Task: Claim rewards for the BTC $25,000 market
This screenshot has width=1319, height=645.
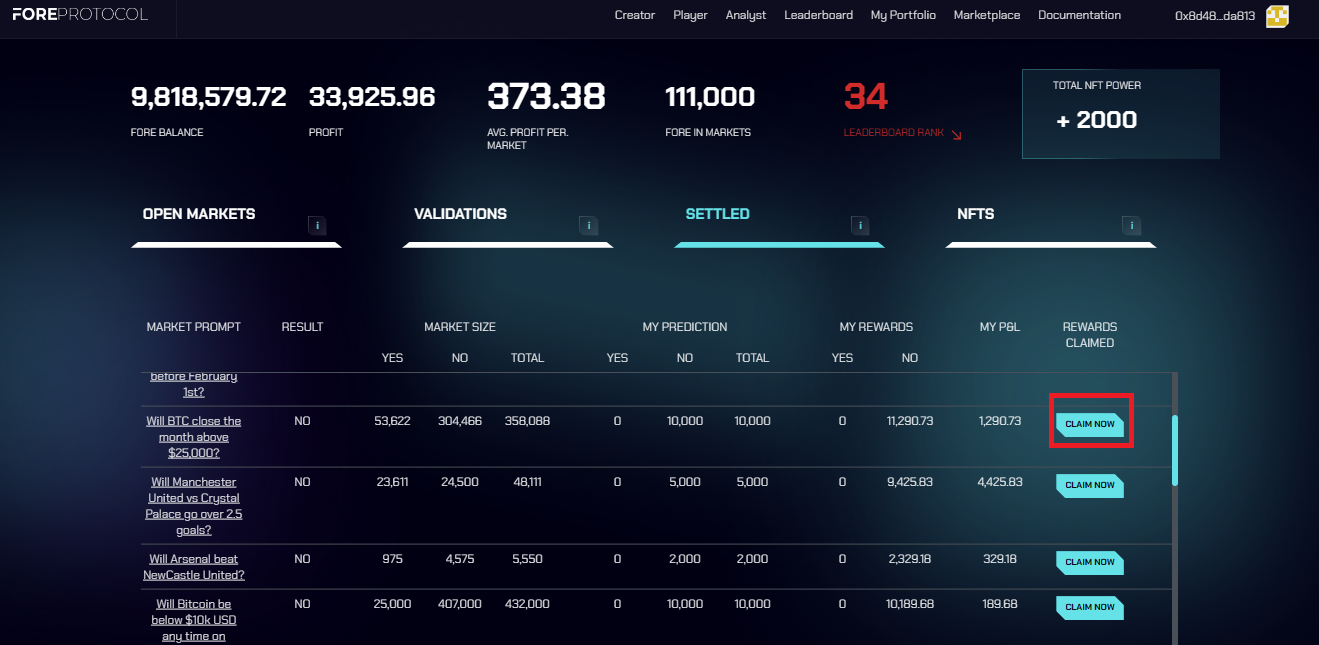Action: click(x=1090, y=424)
